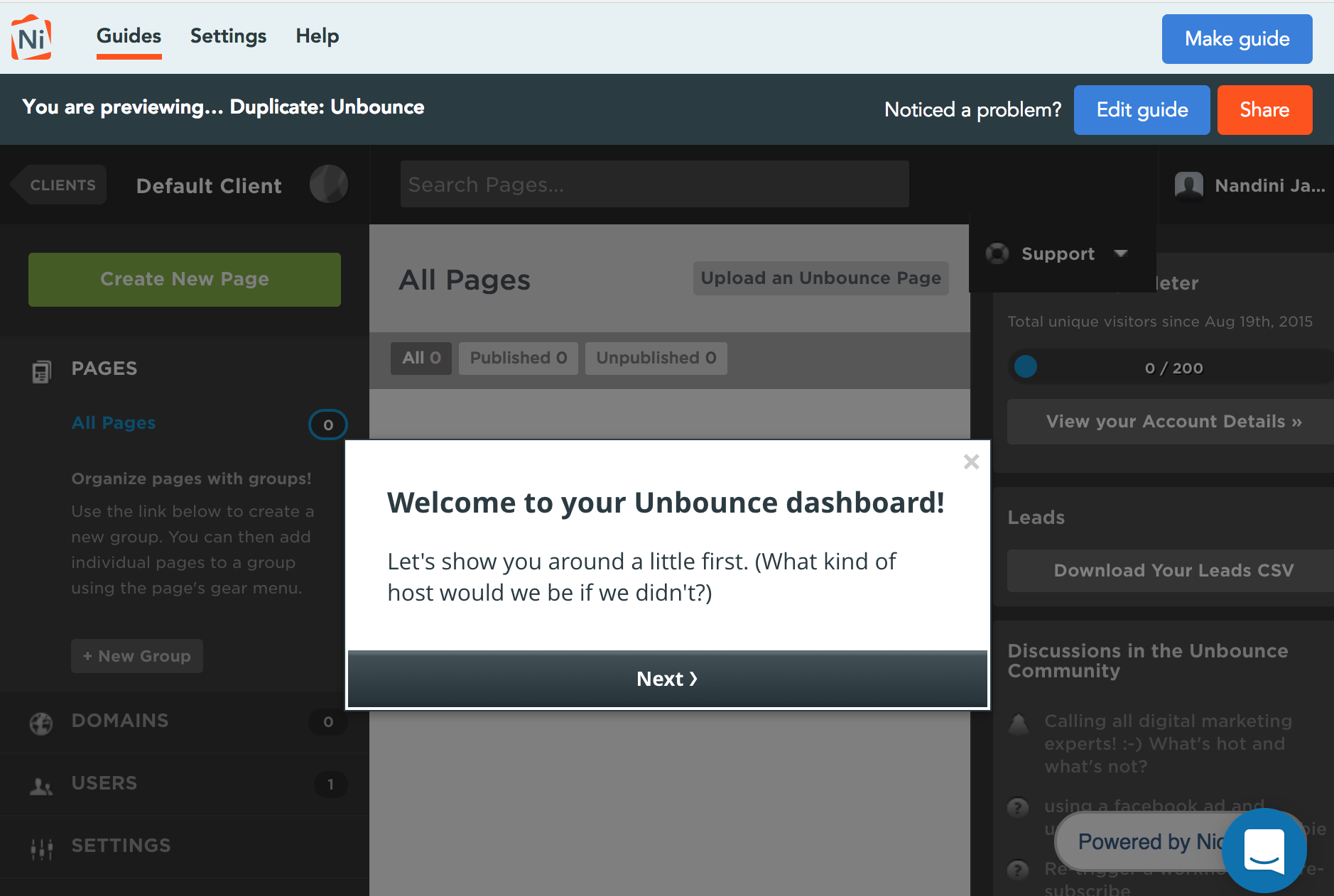Screen dimensions: 1334x896
Task: Open the Settings menu item
Action: 228,36
